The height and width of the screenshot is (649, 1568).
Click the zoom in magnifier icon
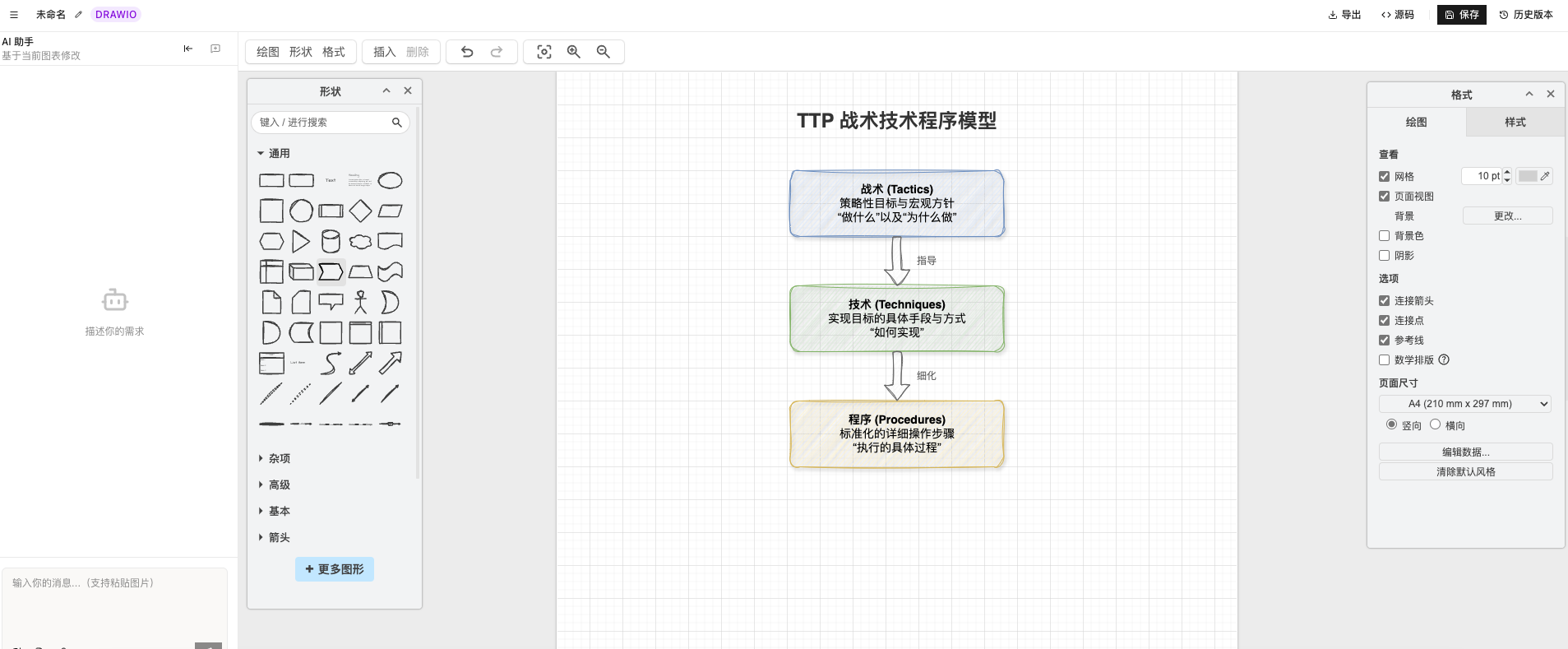coord(574,52)
